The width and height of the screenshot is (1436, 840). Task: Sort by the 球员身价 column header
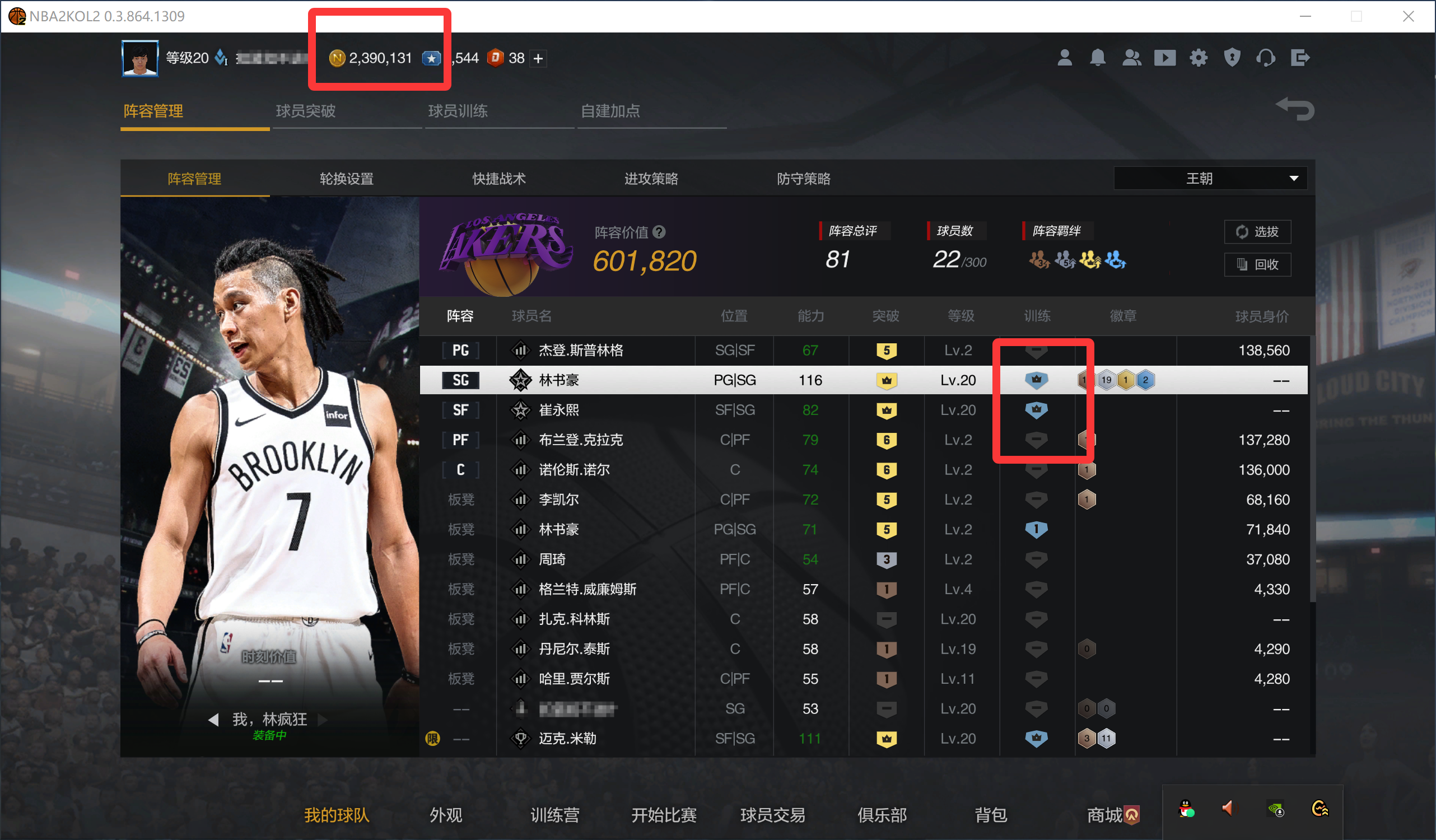[x=1262, y=316]
